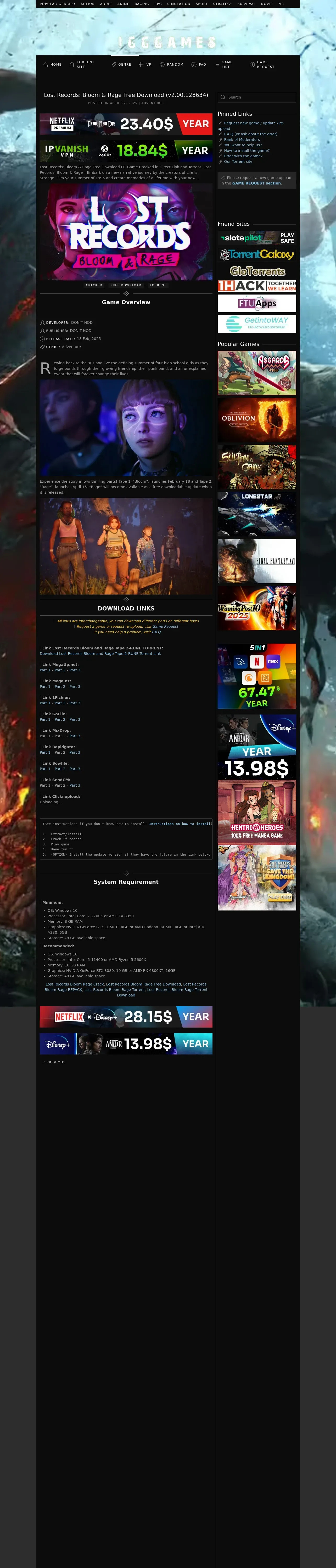The height and width of the screenshot is (1568, 336).
Task: Click the Release Date clock icon
Action: click(42, 338)
